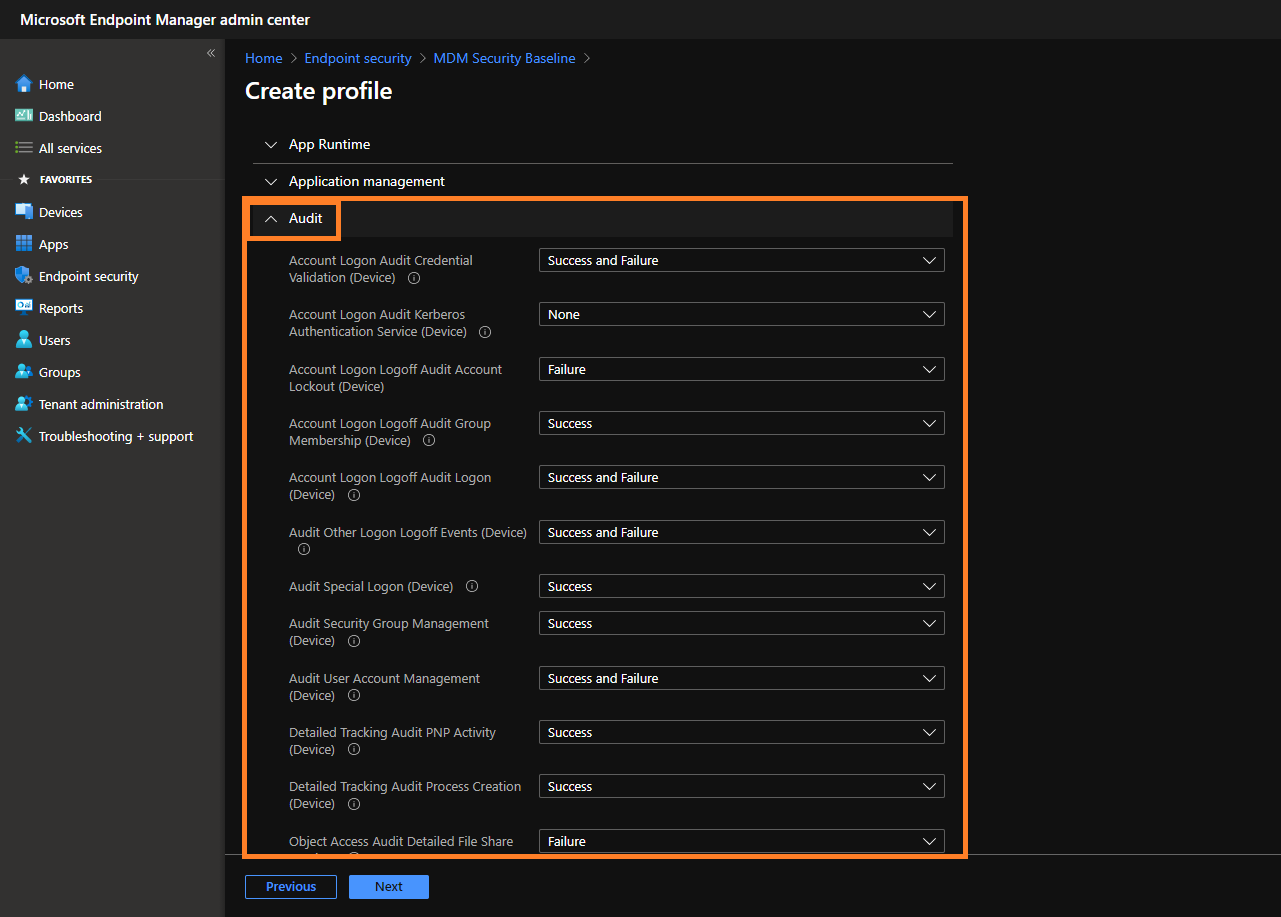This screenshot has width=1281, height=917.
Task: Click the Users label in the sidebar
Action: tap(55, 340)
